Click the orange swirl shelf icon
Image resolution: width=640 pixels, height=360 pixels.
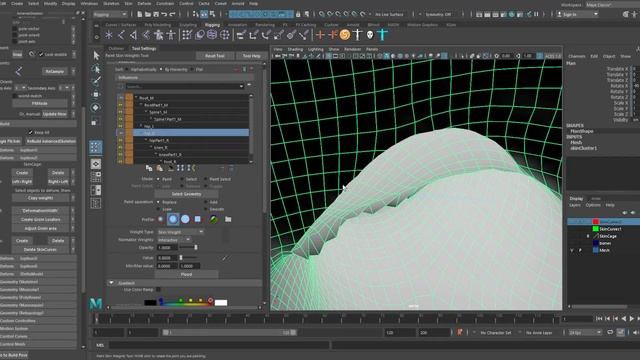[345, 35]
